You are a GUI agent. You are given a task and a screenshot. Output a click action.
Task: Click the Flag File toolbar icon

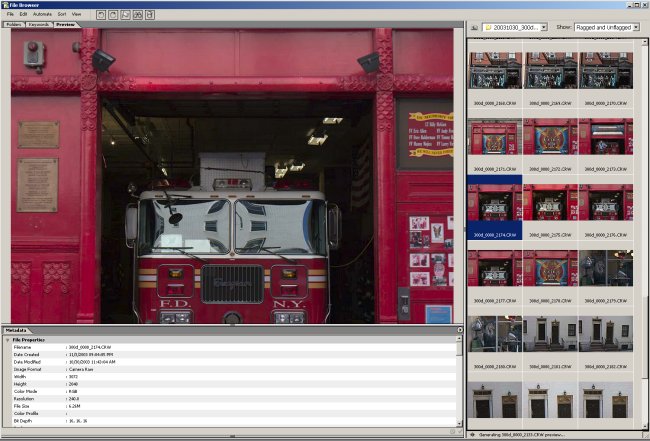pos(125,15)
